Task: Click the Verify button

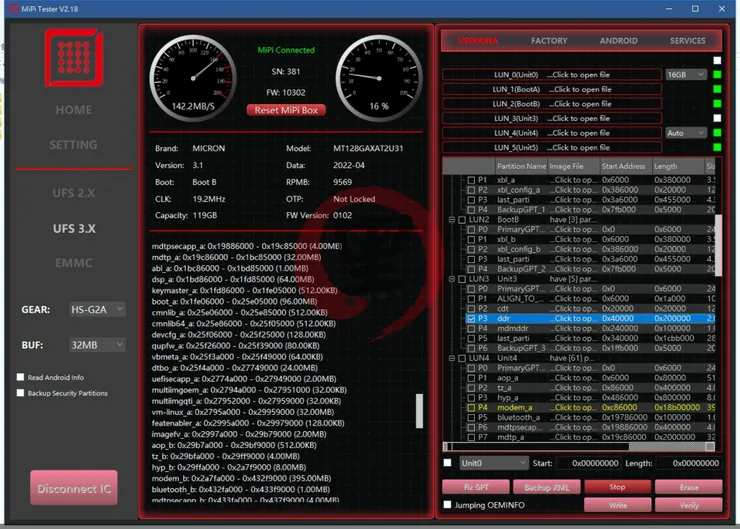Action: pyautogui.click(x=689, y=505)
